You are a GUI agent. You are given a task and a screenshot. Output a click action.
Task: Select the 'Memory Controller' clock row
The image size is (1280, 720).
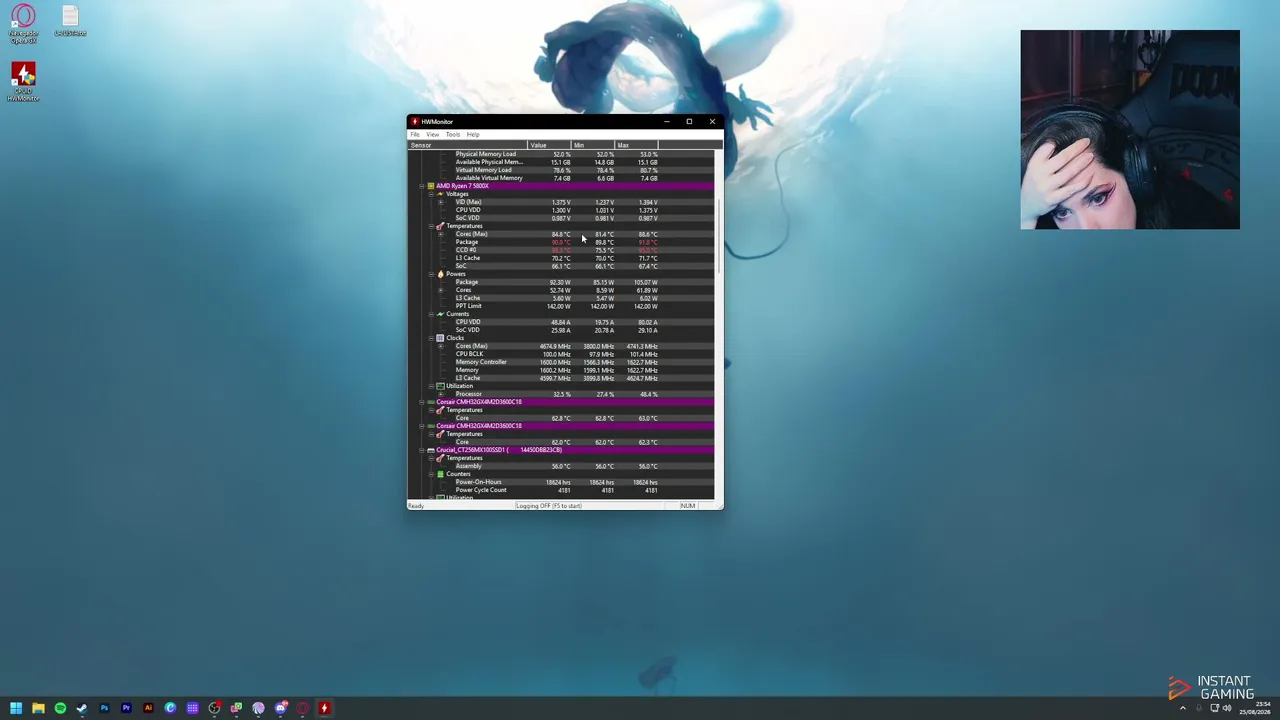click(561, 362)
